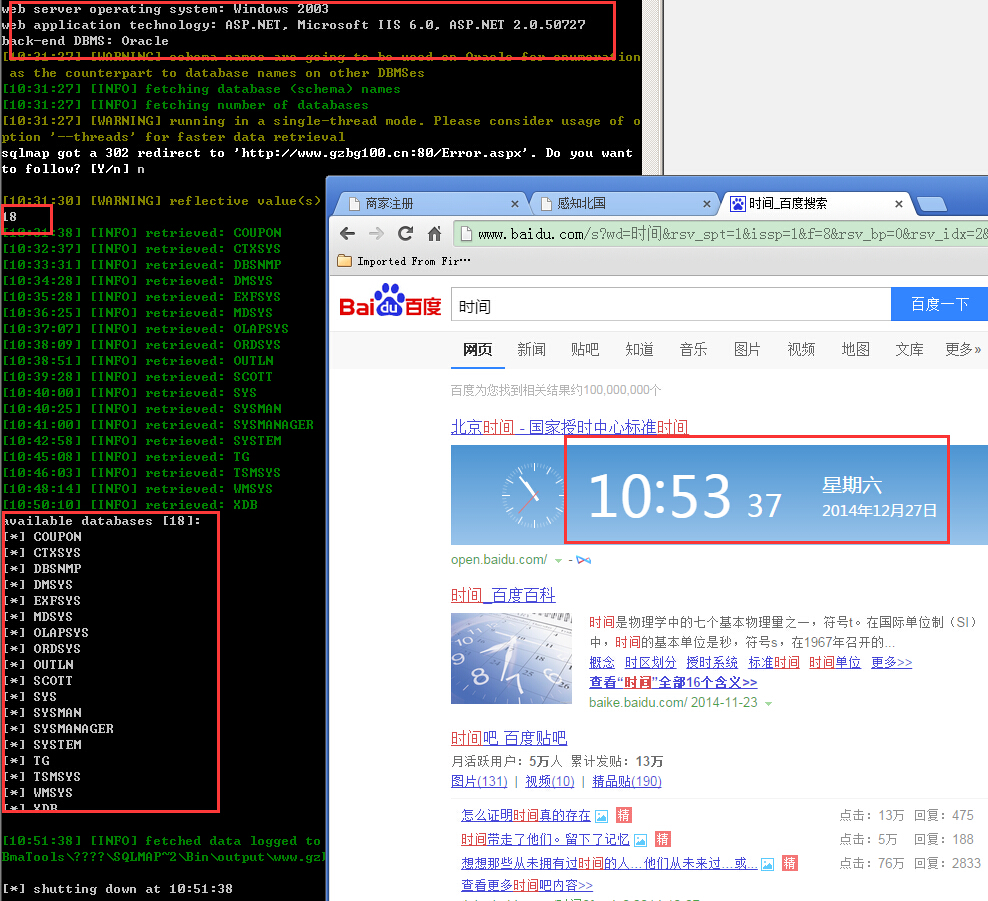The height and width of the screenshot is (901, 988).
Task: Select the 知道 search category
Action: click(639, 350)
